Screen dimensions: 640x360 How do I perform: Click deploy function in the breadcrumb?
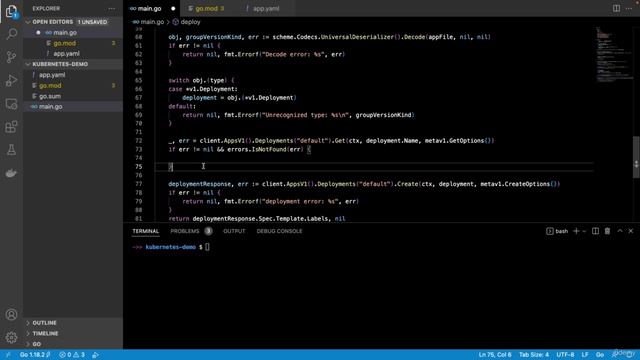190,22
